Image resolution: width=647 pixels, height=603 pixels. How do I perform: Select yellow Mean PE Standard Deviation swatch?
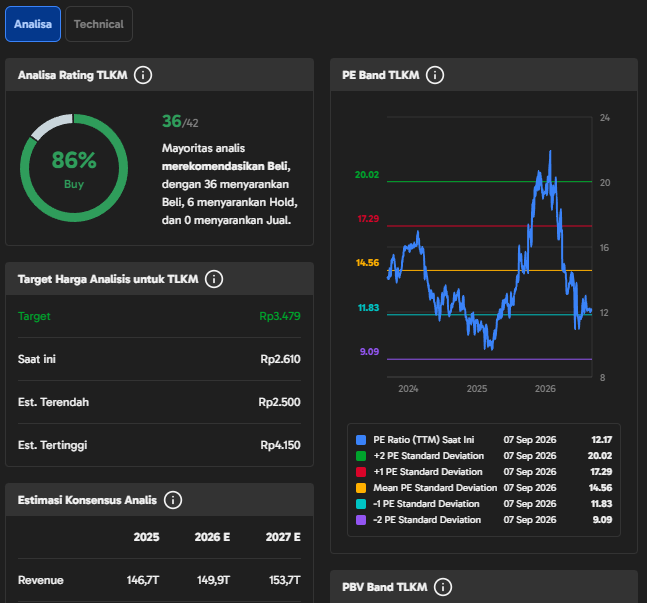click(x=361, y=488)
